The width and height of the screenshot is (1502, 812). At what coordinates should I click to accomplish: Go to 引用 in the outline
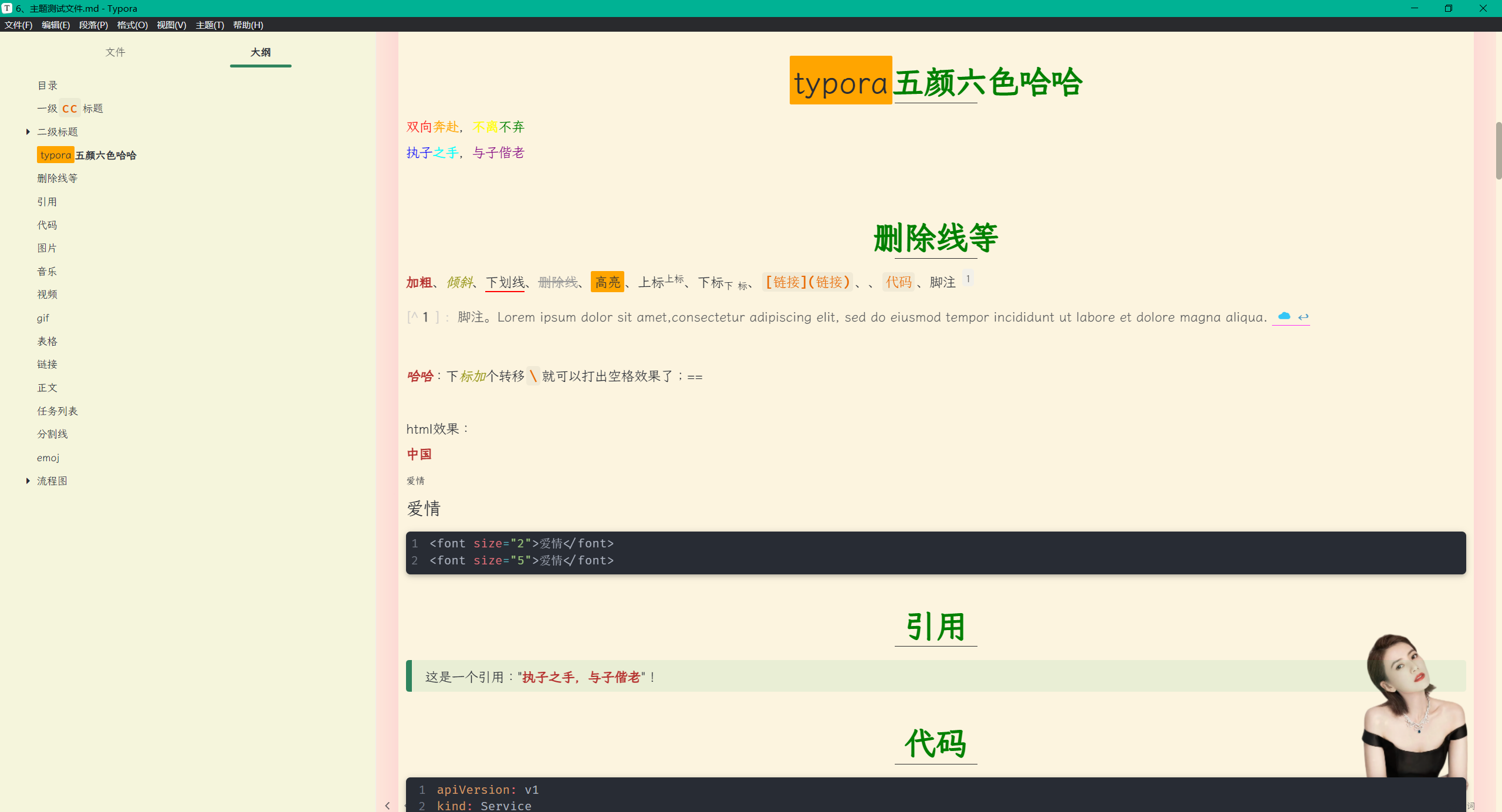pyautogui.click(x=48, y=202)
